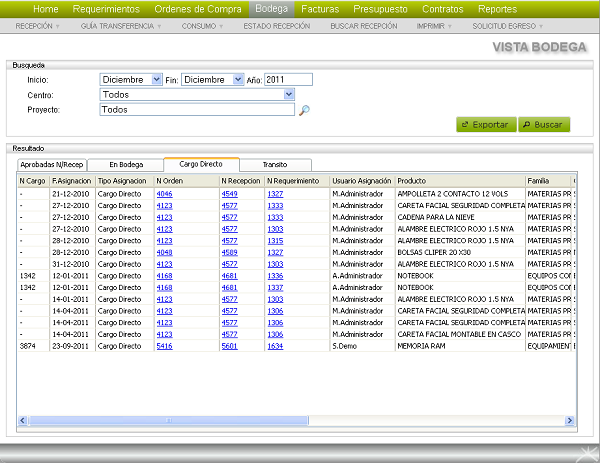Select the Cargo Directo tab
This screenshot has height=463, width=600.
click(x=201, y=164)
